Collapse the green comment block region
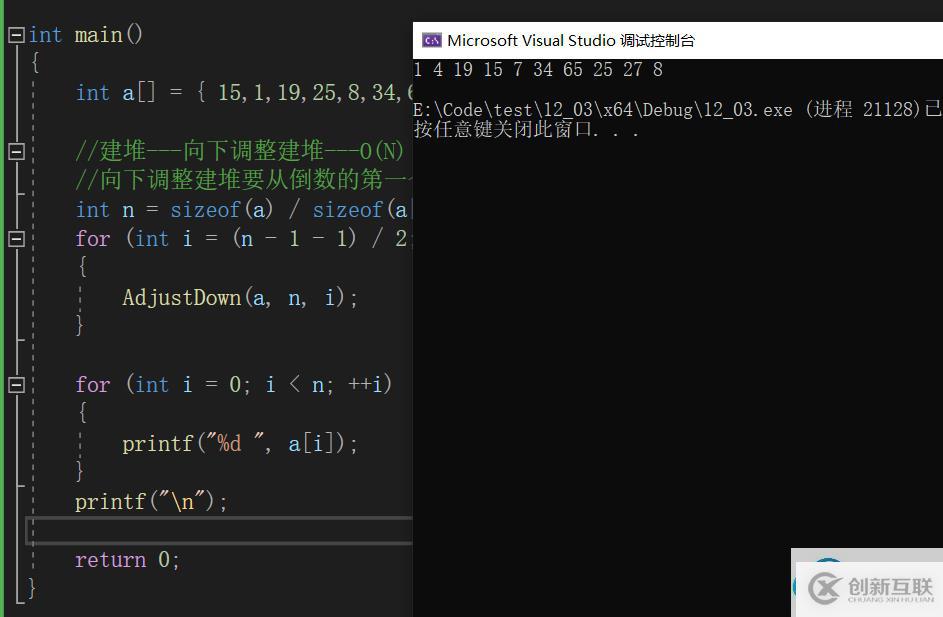The image size is (943, 617). 16,151
